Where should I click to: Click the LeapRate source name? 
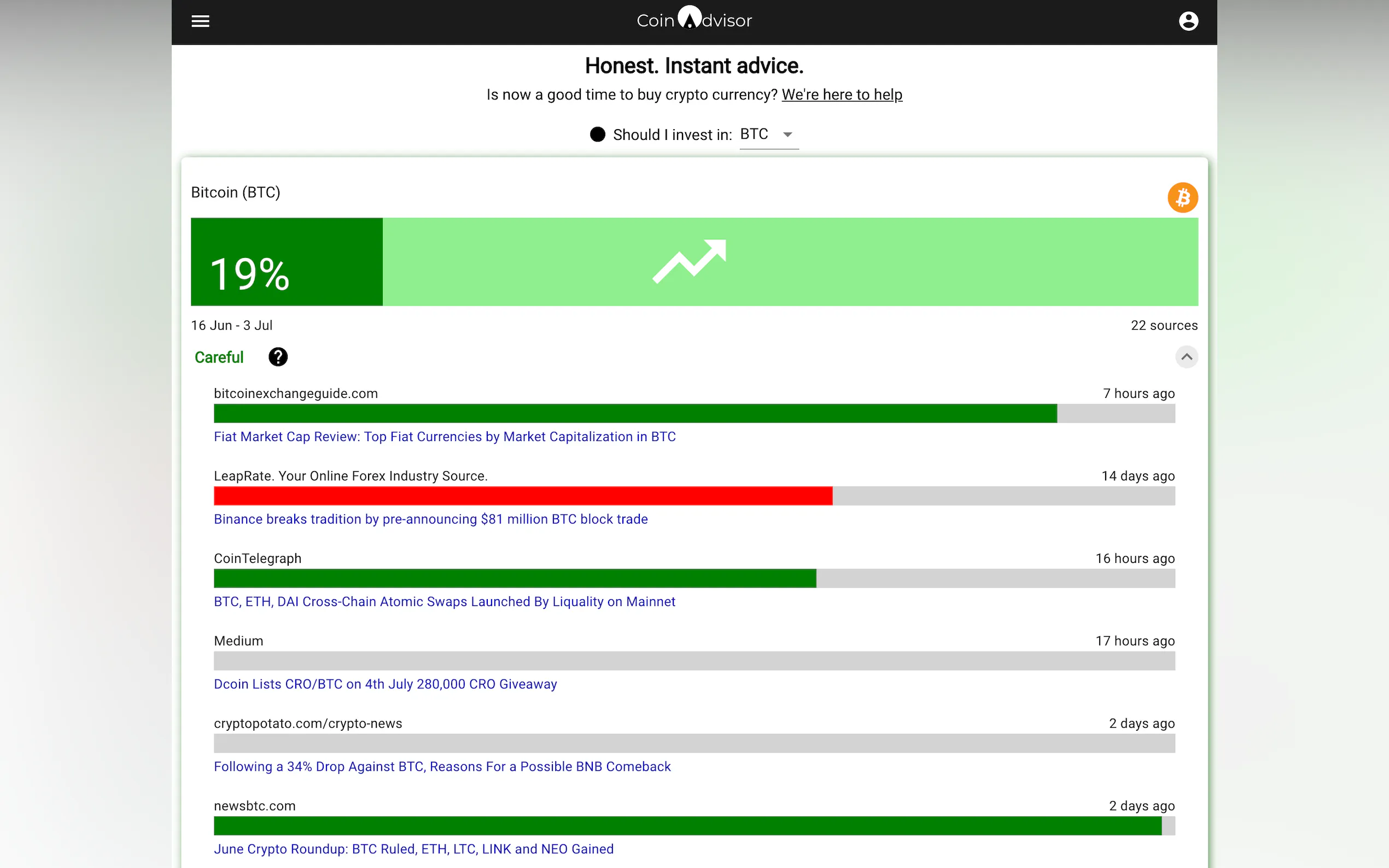click(351, 476)
